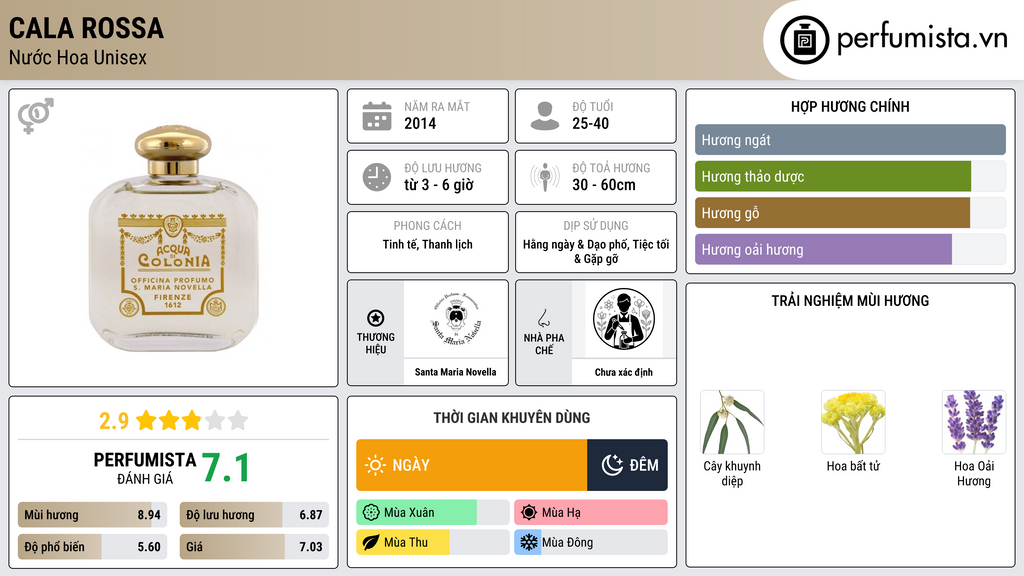Viewport: 1024px width, 576px height.
Task: Click the moon icon in the Đêm bar
Action: [612, 465]
